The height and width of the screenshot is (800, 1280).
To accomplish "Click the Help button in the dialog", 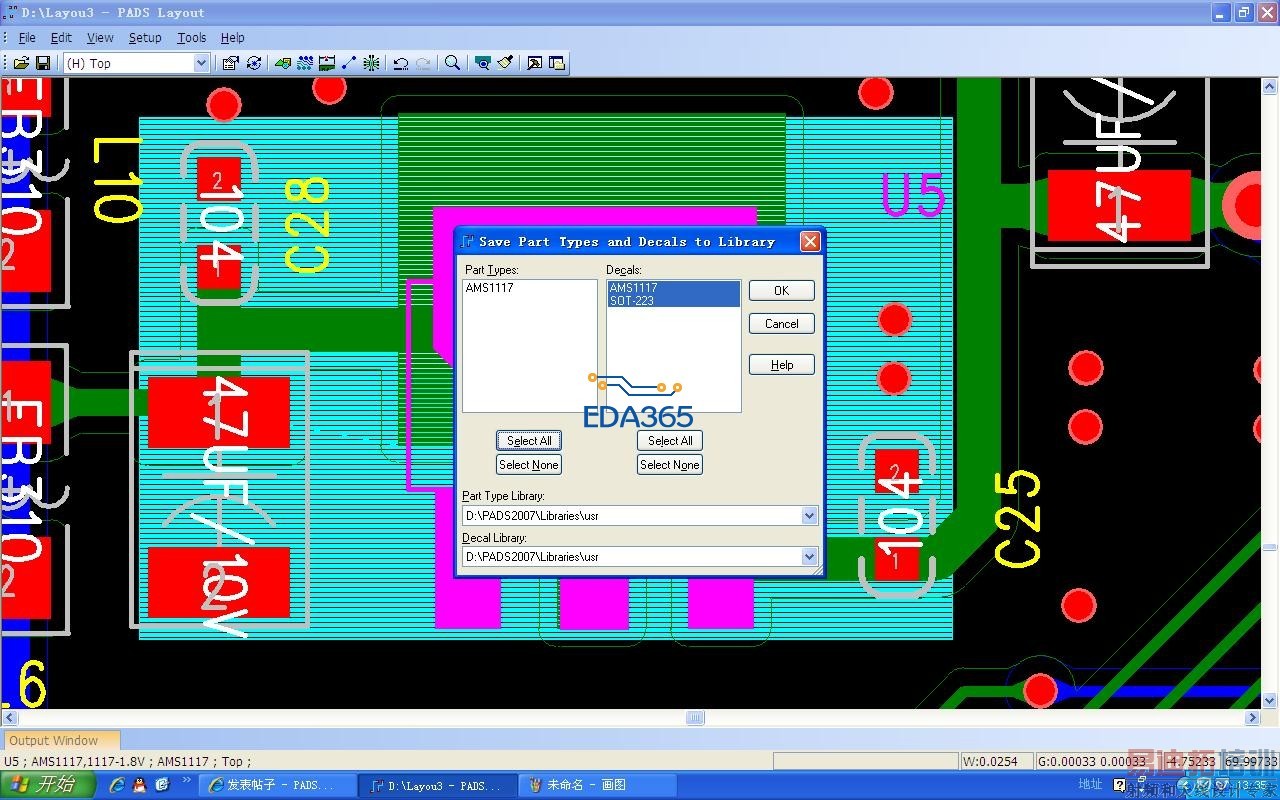I will coord(782,365).
